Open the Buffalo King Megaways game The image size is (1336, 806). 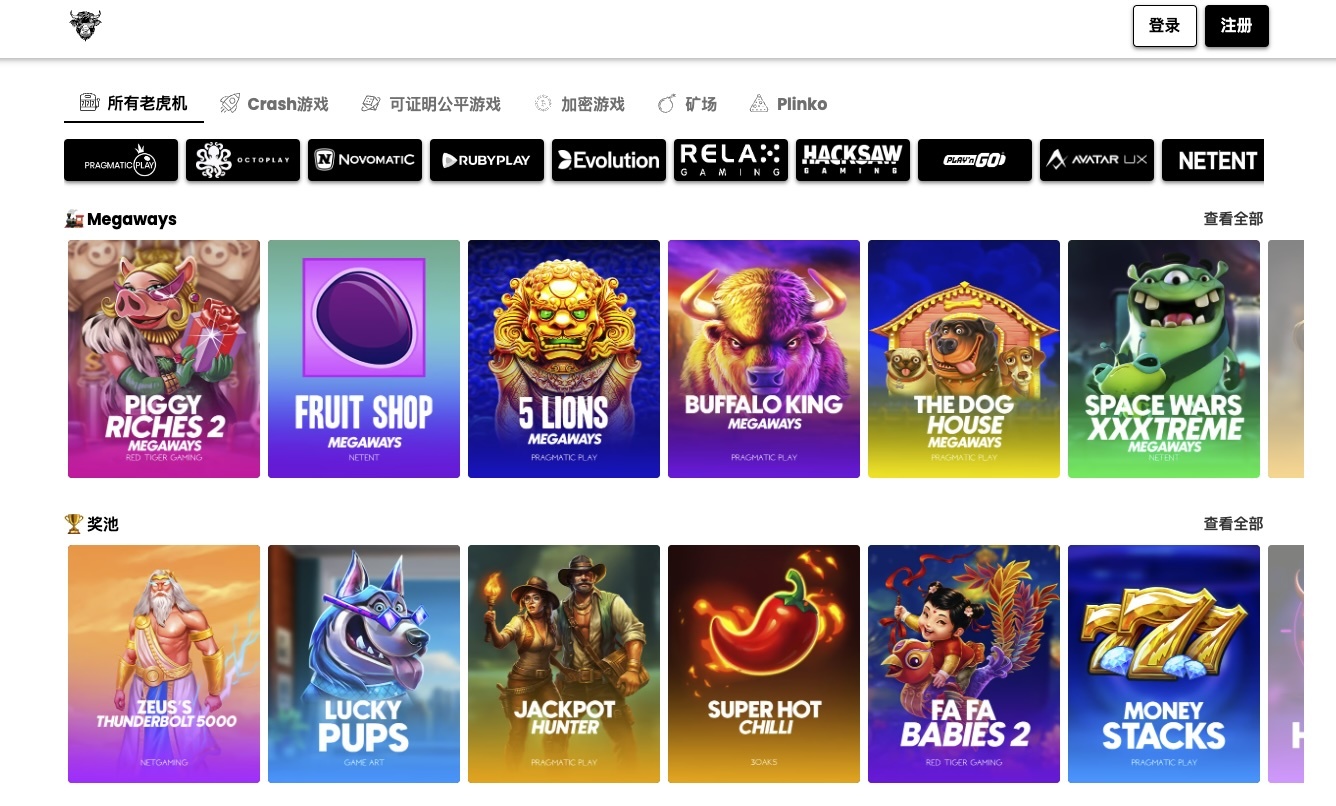pyautogui.click(x=764, y=359)
